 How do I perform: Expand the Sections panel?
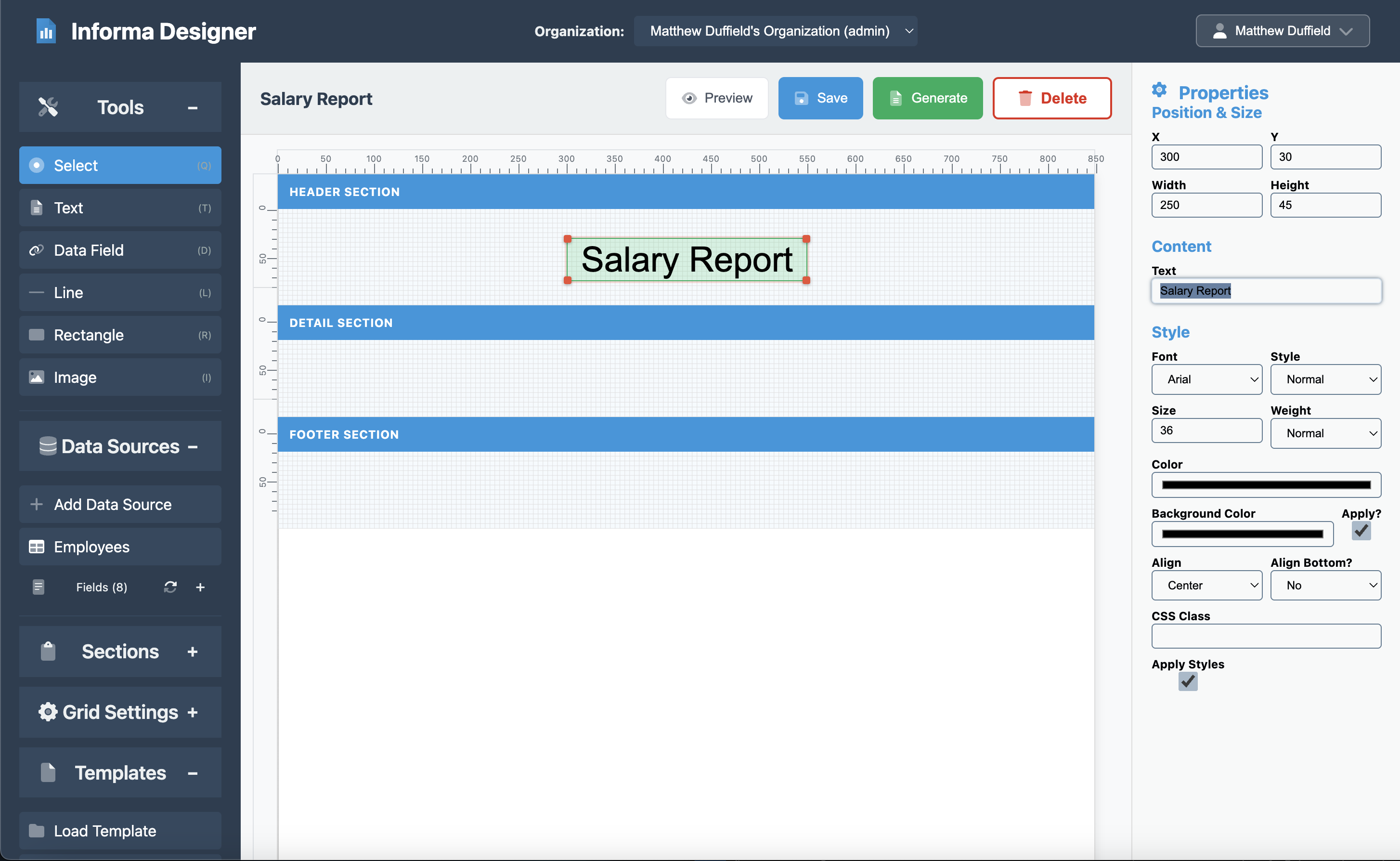coord(192,652)
